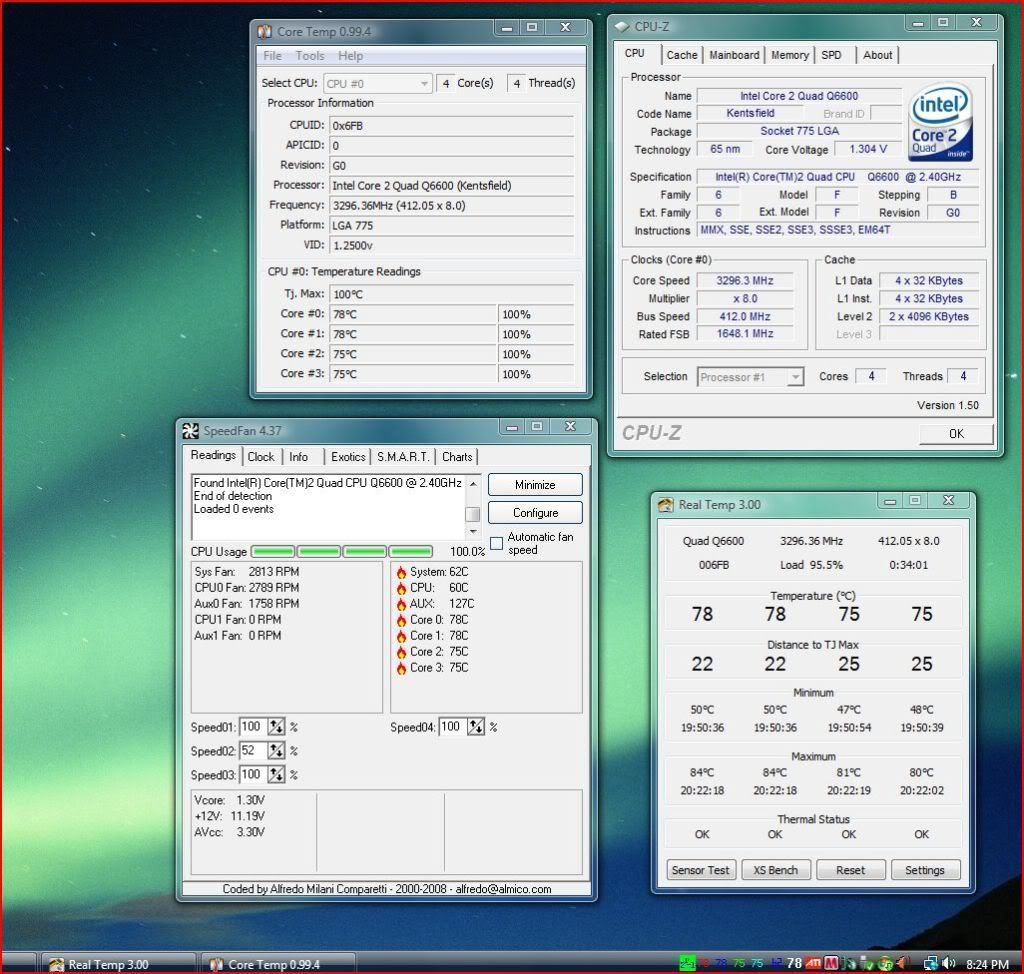The height and width of the screenshot is (974, 1024).
Task: Switch to the Clock tab in SpeedFan
Action: tap(261, 457)
